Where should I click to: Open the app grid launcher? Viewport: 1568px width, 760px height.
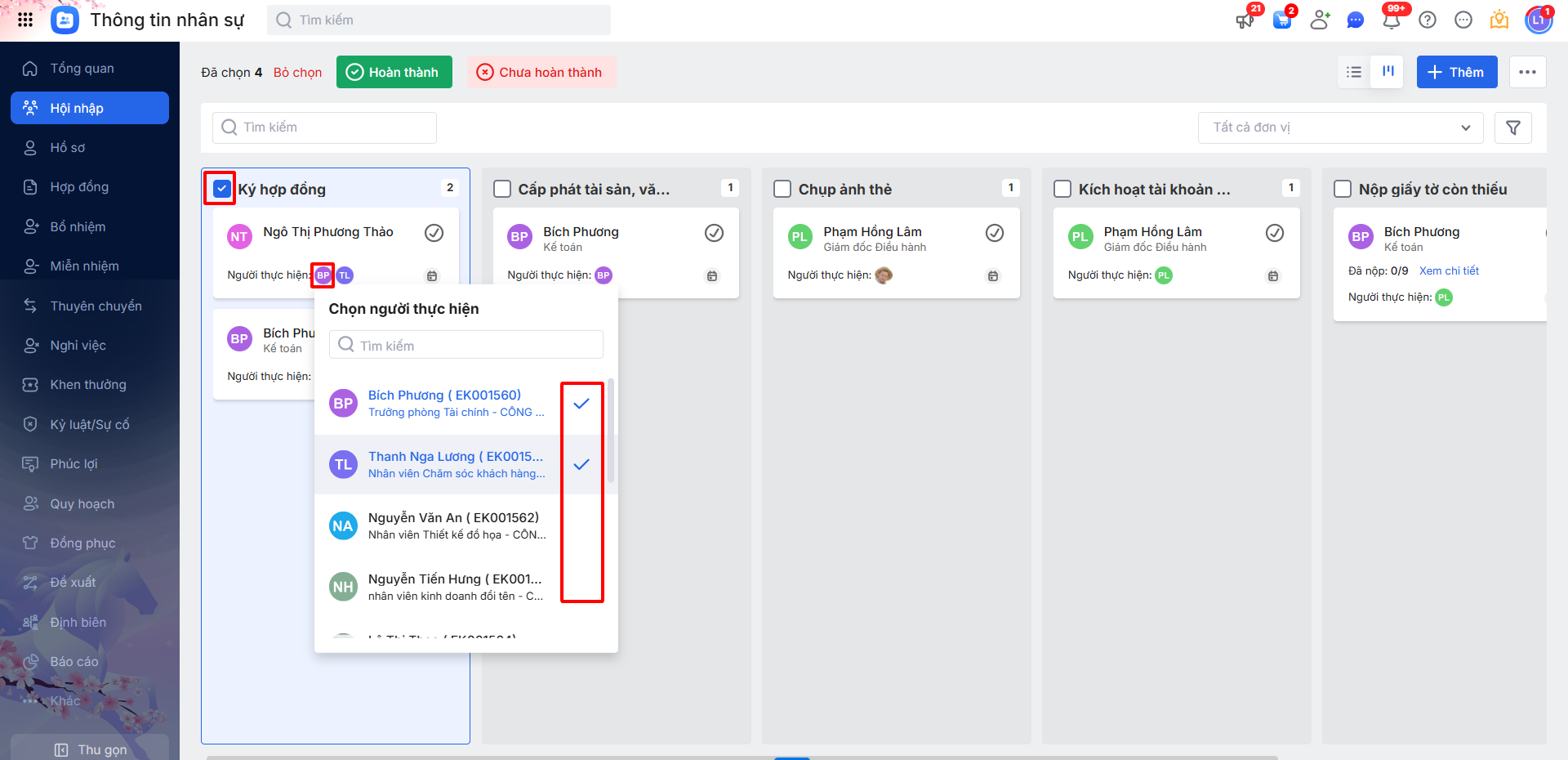pyautogui.click(x=25, y=20)
